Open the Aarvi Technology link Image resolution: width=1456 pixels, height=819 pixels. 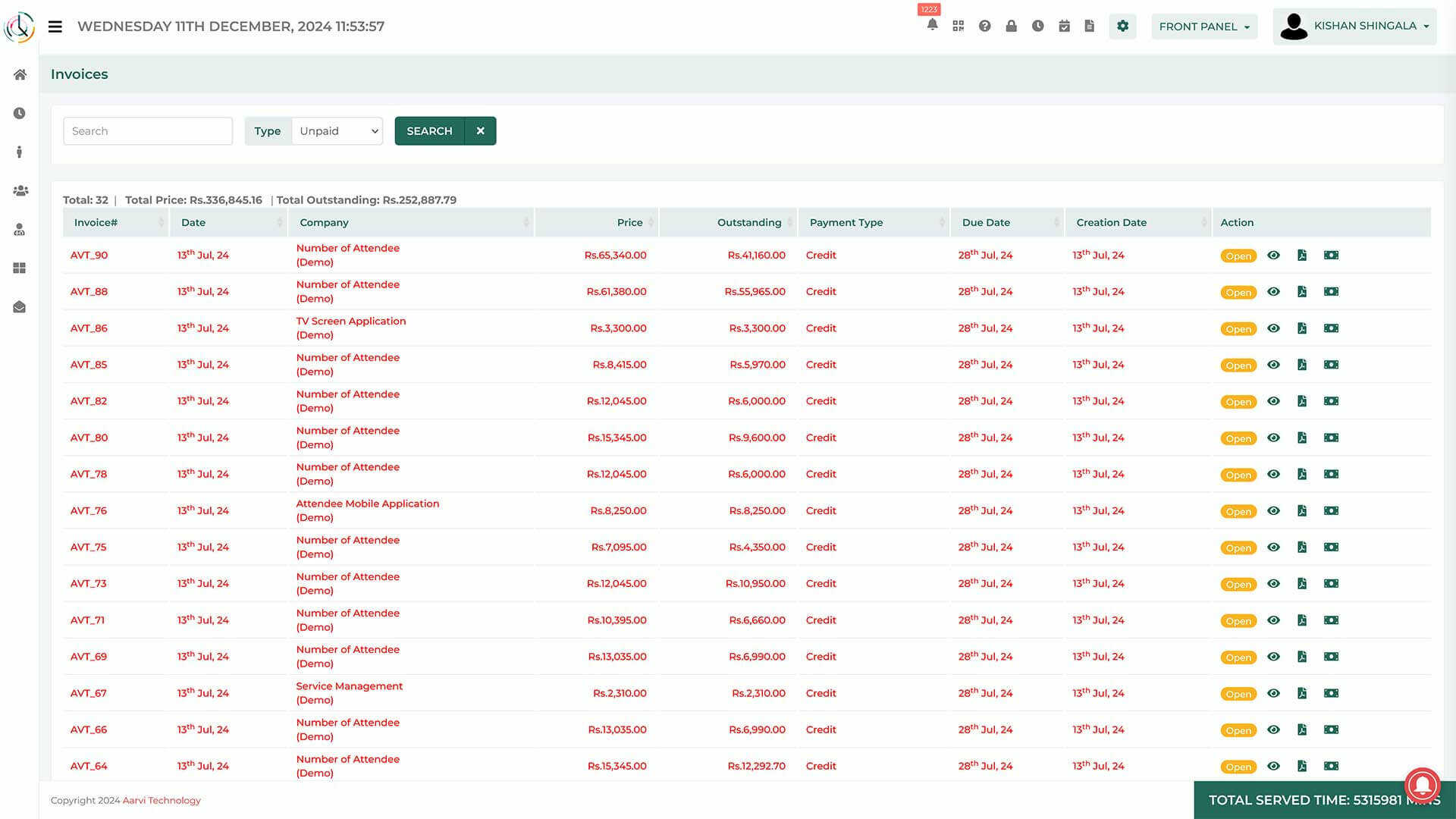[x=162, y=800]
